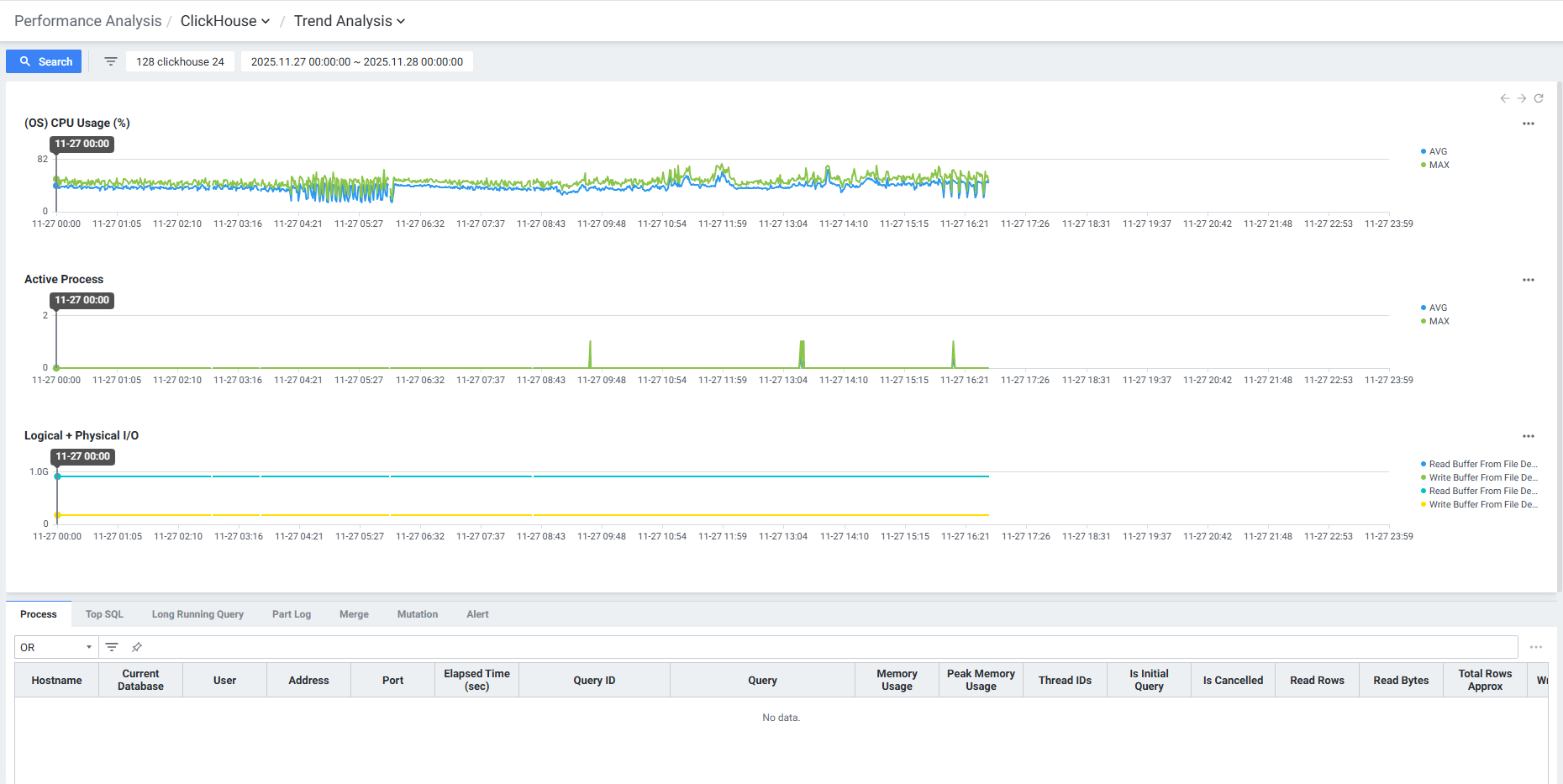
Task: Click the filter icon beside Search button
Action: pyautogui.click(x=110, y=61)
